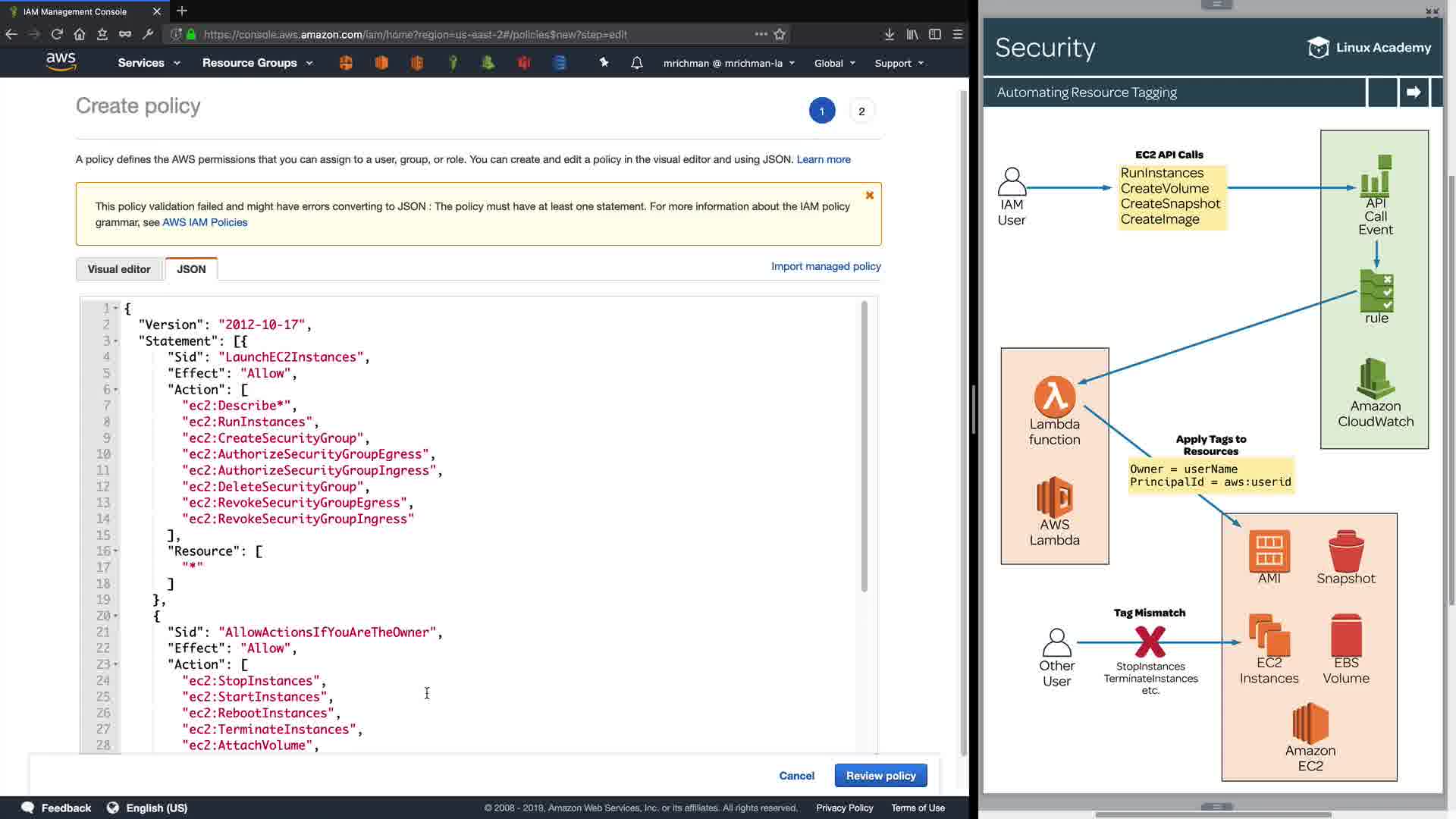Switch to the Visual editor tab
The image size is (1456, 819).
point(119,269)
